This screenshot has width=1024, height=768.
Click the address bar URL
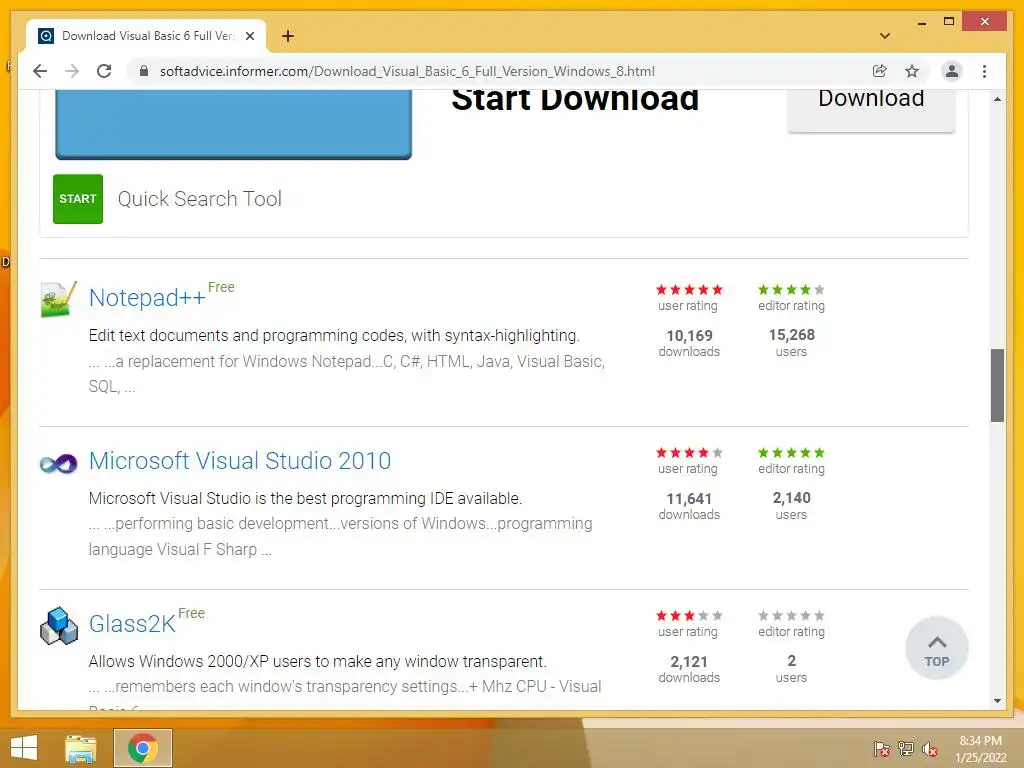407,71
